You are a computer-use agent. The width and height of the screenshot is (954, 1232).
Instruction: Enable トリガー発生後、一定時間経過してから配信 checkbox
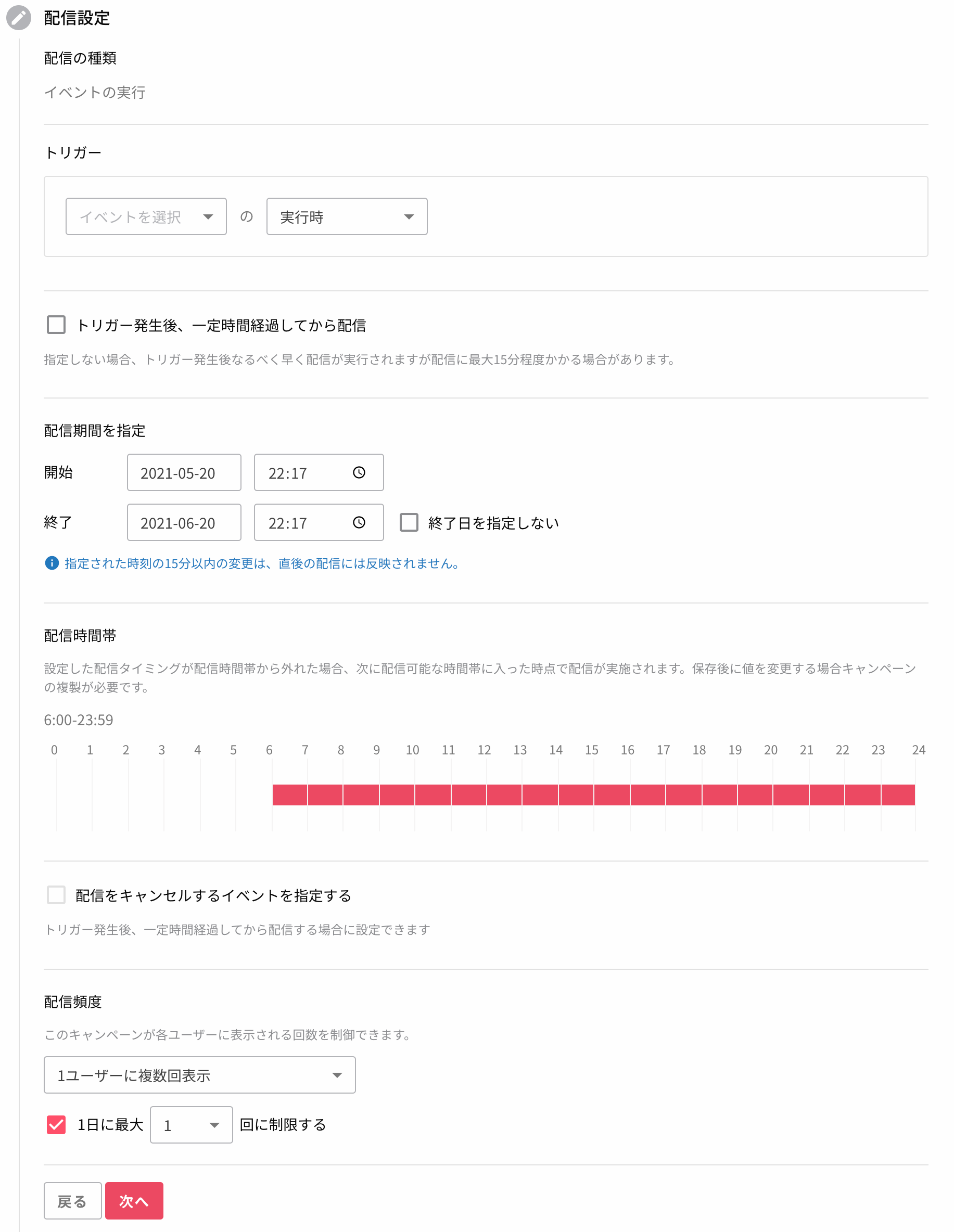click(56, 325)
